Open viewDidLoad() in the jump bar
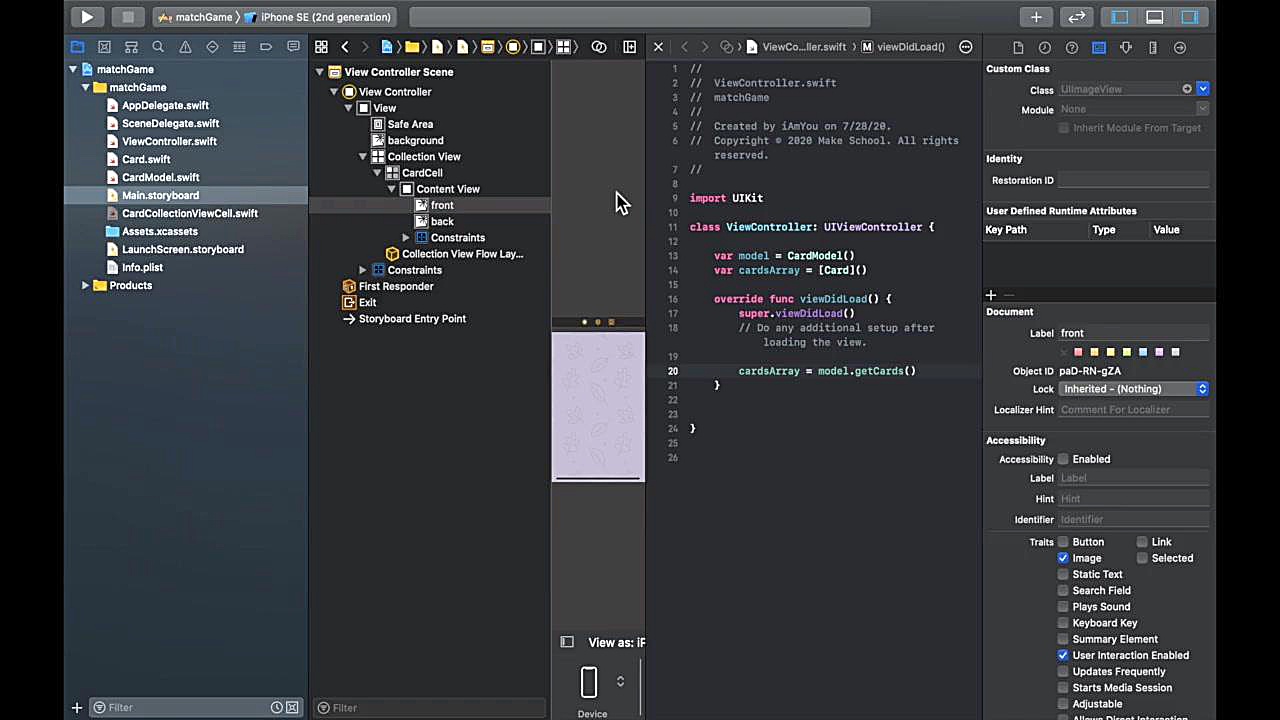Screen dimensions: 1280x720 tap(910, 47)
